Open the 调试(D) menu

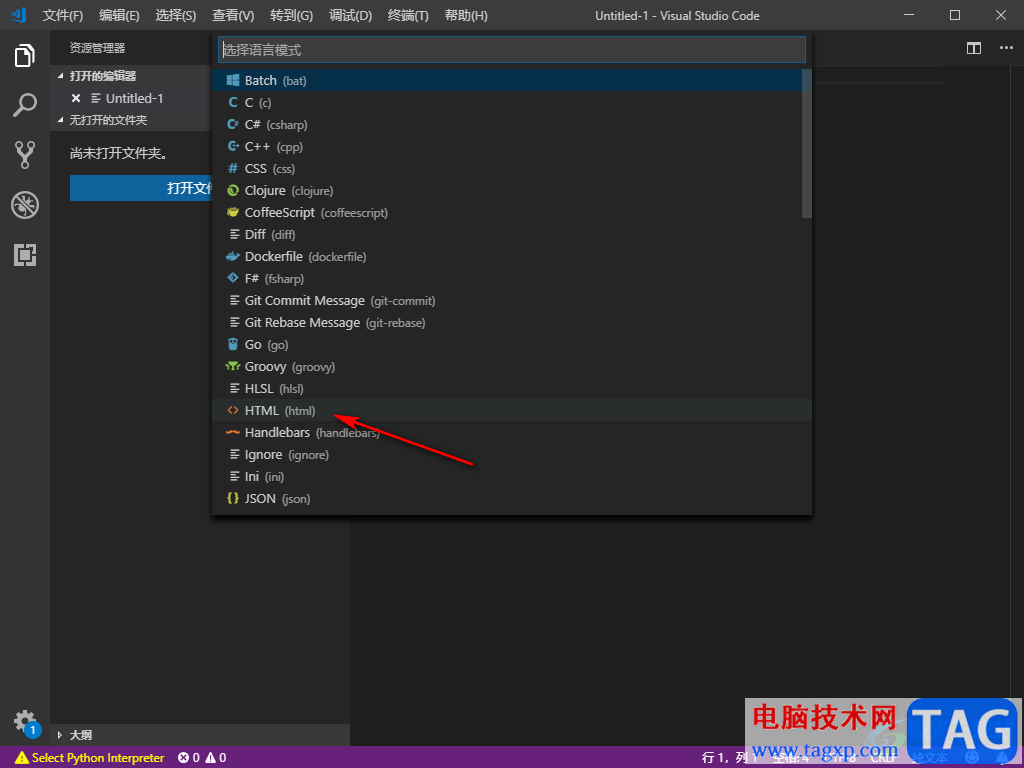[x=351, y=15]
